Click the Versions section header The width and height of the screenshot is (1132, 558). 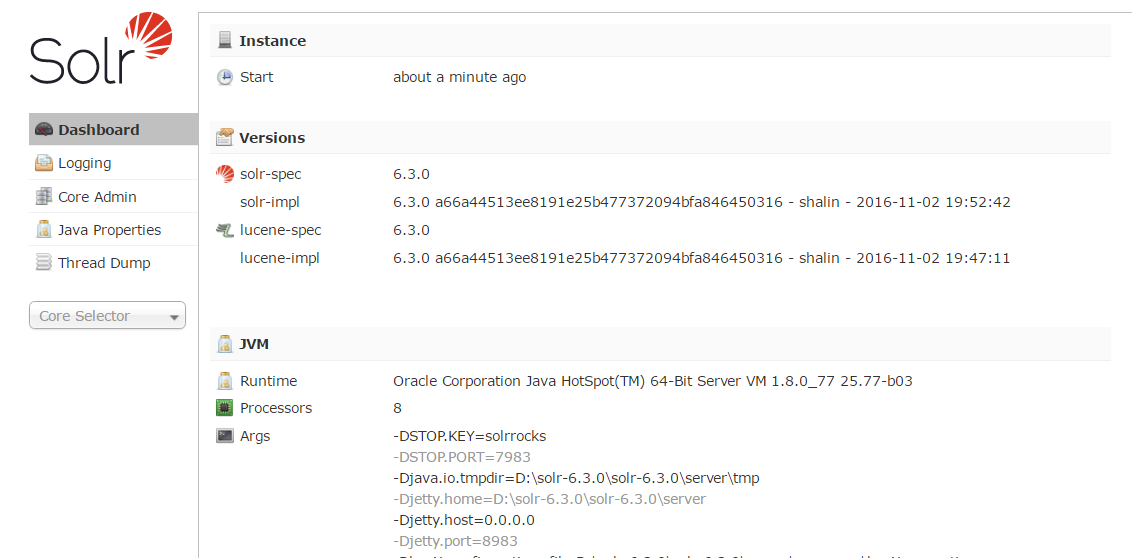click(x=660, y=137)
